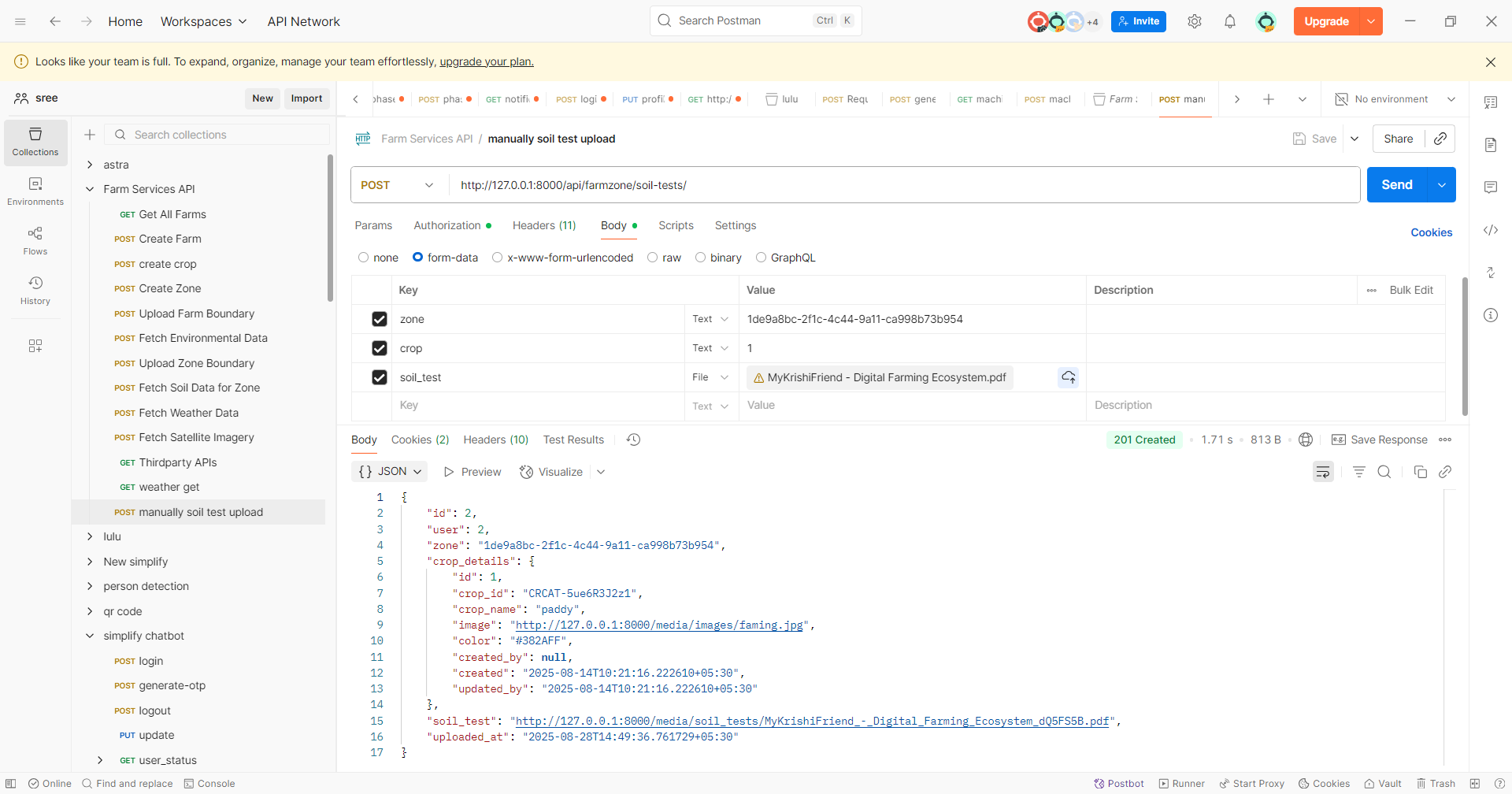Open the Flows sidebar panel
Screen dimensions: 1512x794
35,240
